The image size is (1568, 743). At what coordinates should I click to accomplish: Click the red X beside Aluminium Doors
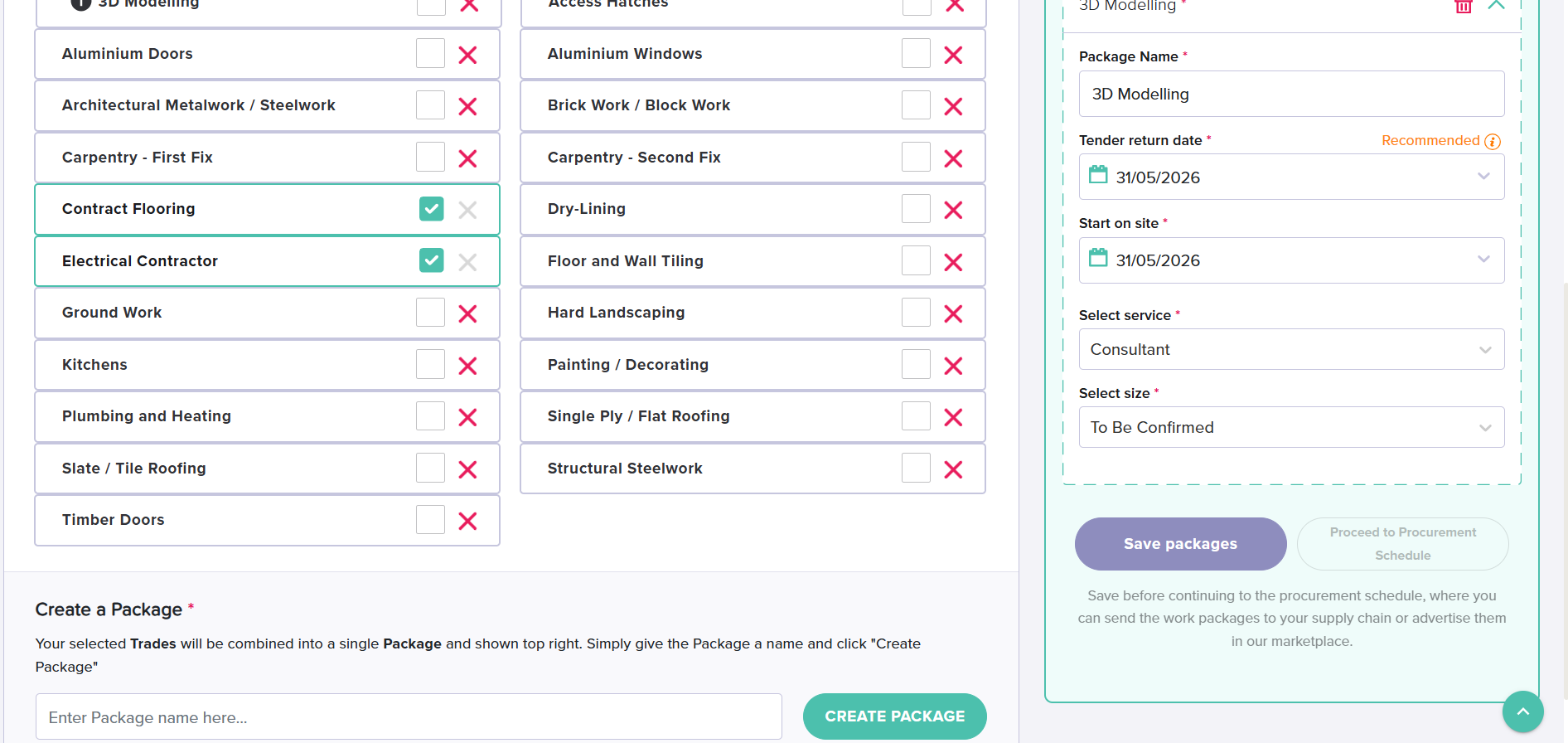(467, 55)
